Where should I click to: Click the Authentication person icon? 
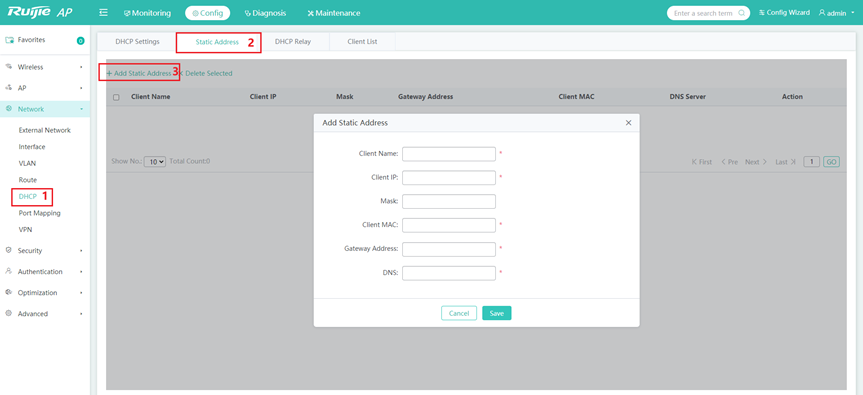click(8, 271)
